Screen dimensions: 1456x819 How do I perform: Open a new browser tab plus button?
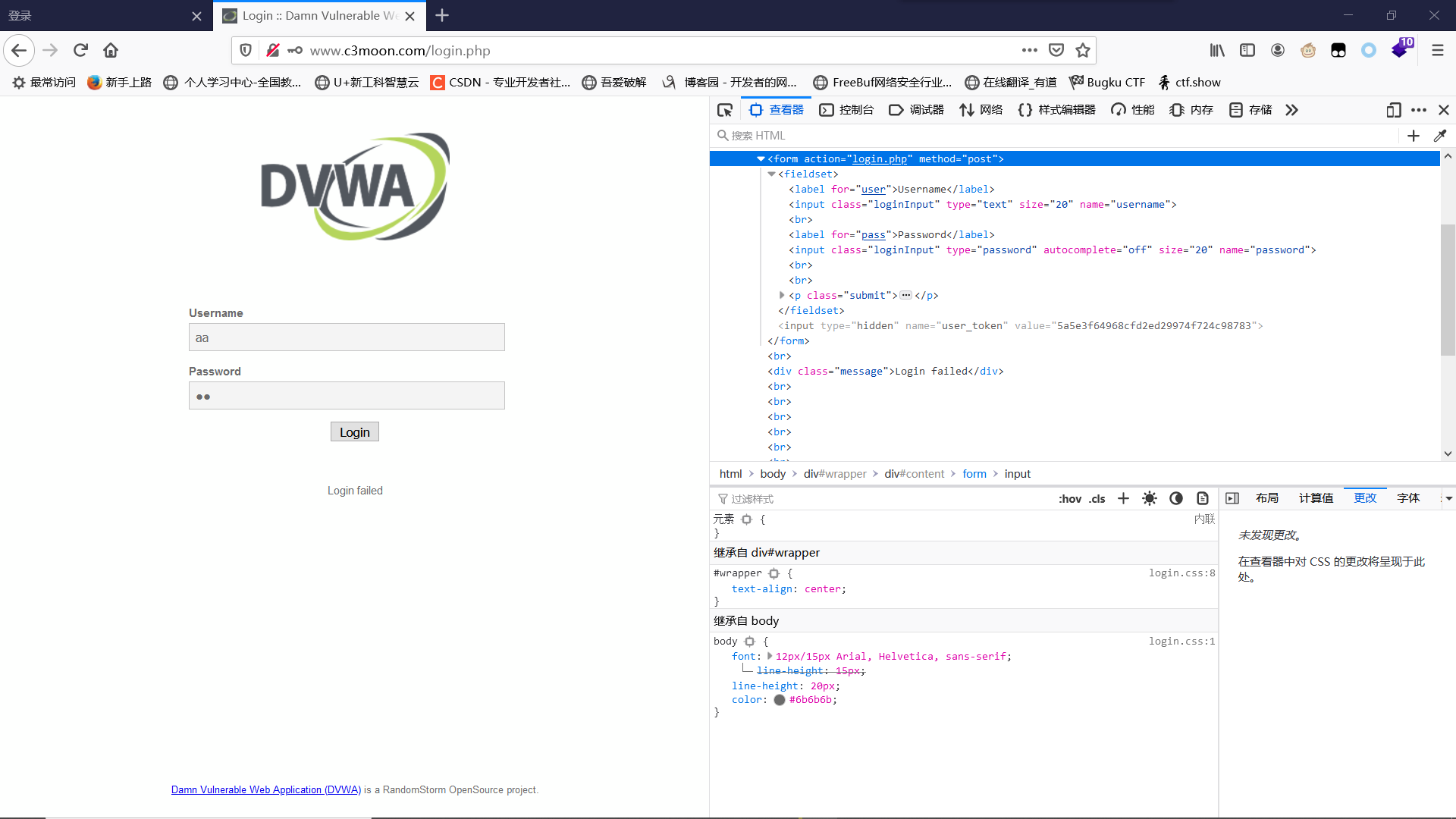(442, 15)
